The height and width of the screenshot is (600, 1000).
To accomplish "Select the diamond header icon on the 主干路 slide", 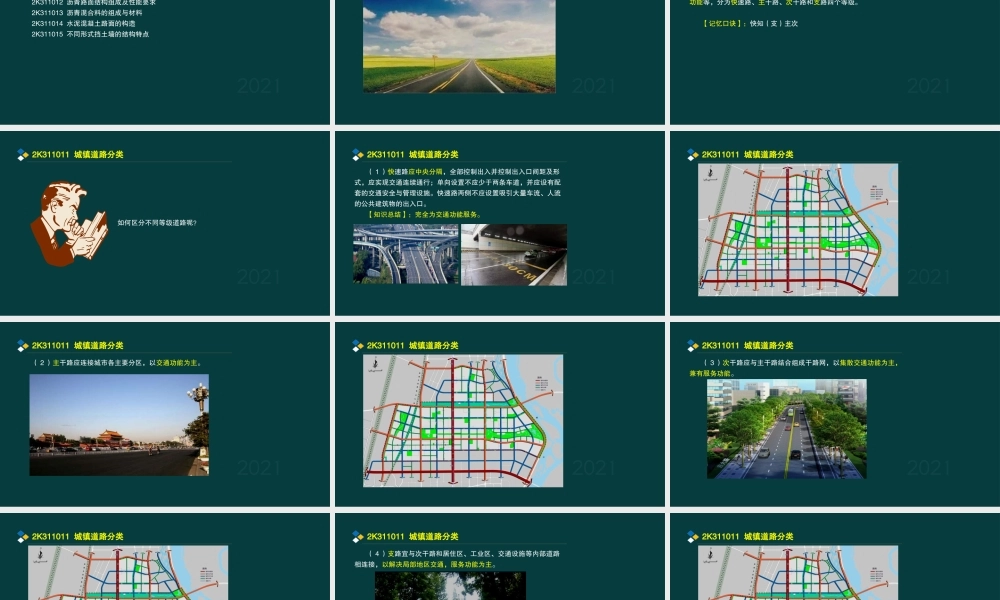I will pos(23,345).
